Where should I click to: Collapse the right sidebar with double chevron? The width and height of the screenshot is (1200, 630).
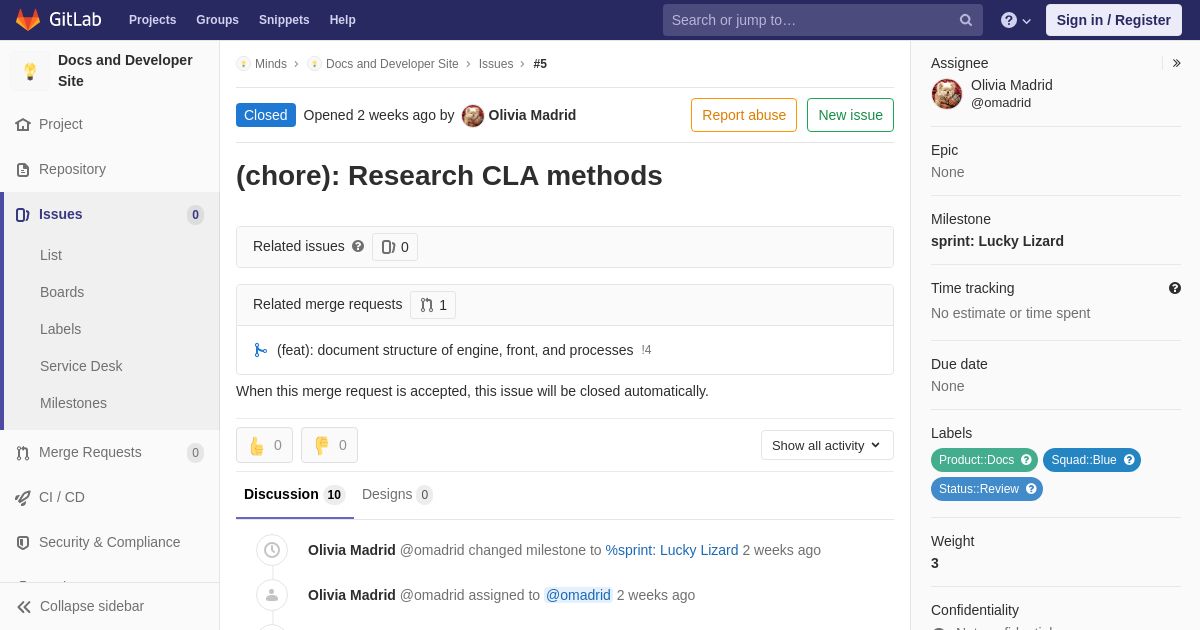[1176, 63]
